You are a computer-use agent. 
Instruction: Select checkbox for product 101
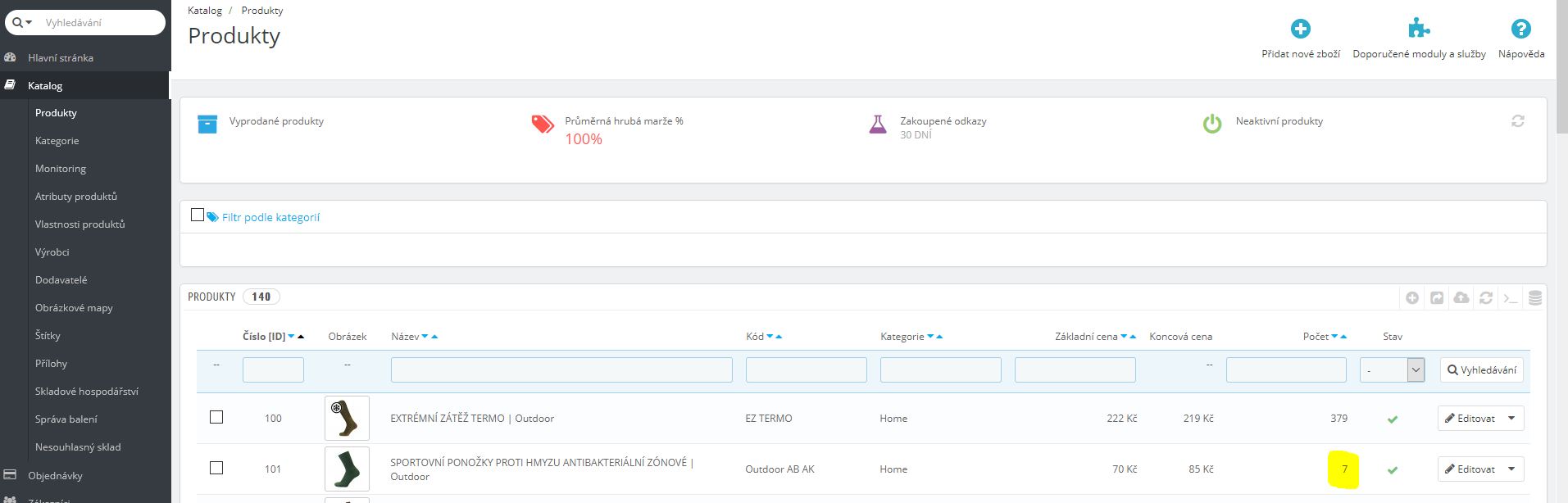tap(216, 469)
